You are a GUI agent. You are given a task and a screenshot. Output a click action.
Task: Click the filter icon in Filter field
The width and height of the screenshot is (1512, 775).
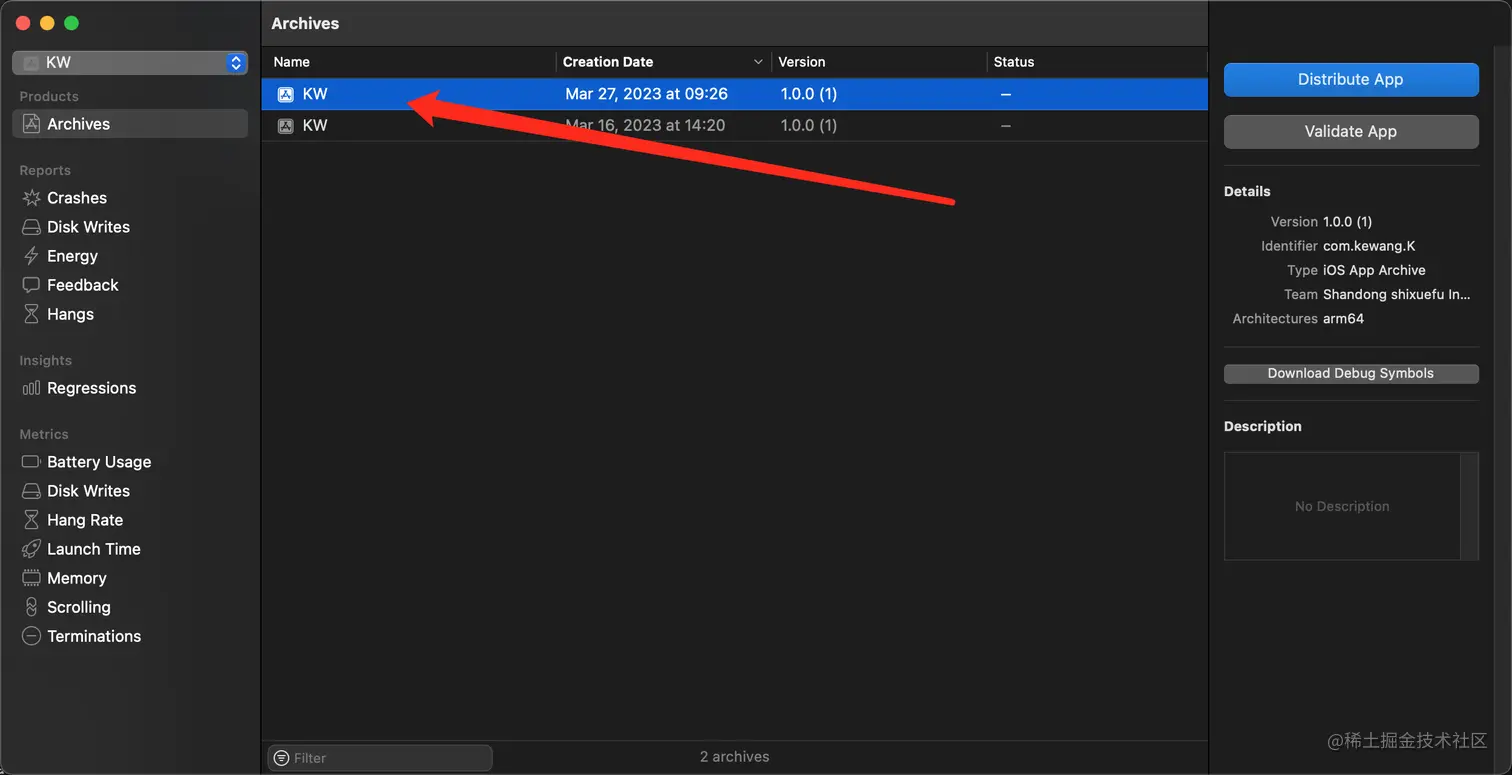pos(282,758)
